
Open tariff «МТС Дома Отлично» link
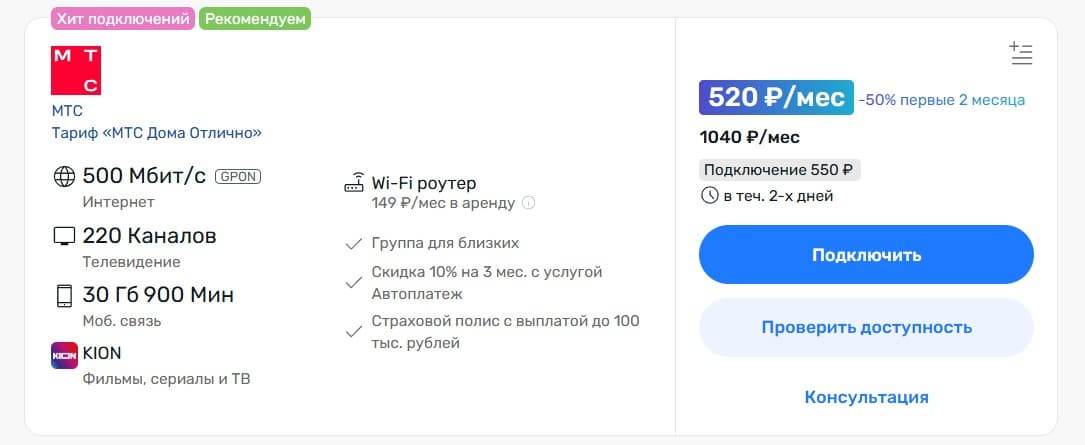pos(157,133)
